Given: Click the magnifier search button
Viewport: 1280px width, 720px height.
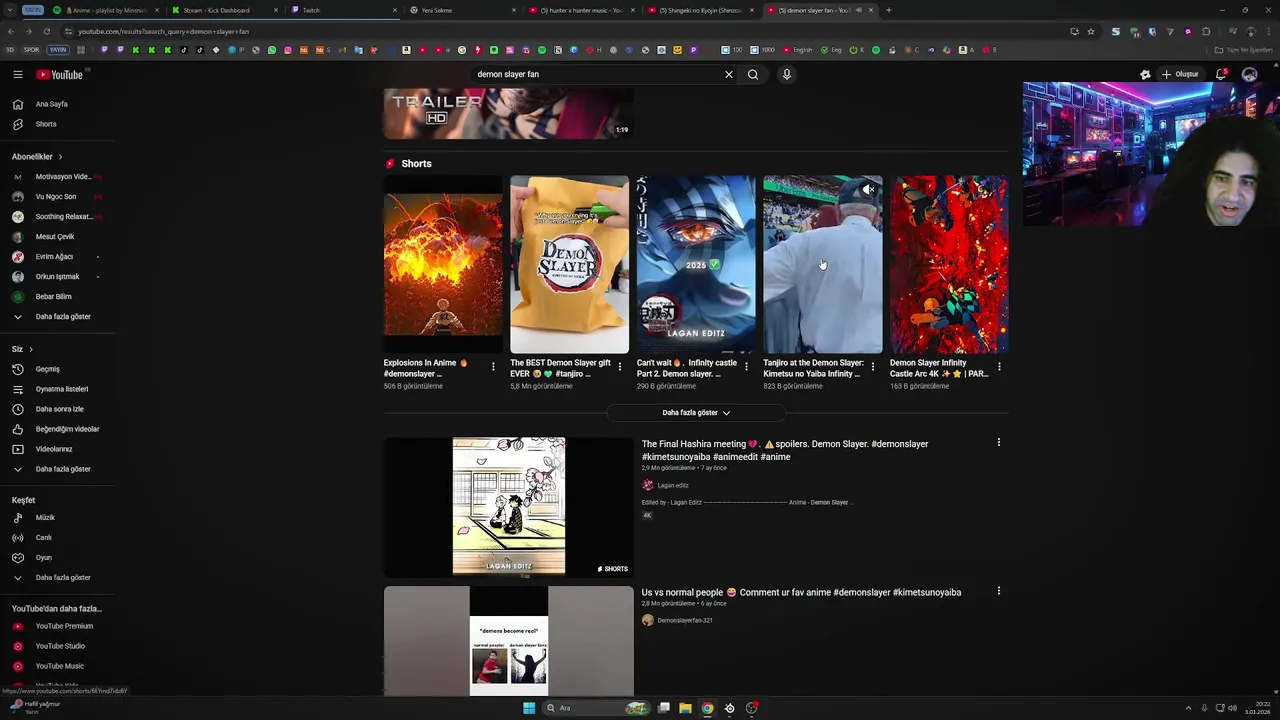Looking at the screenshot, I should pos(753,74).
